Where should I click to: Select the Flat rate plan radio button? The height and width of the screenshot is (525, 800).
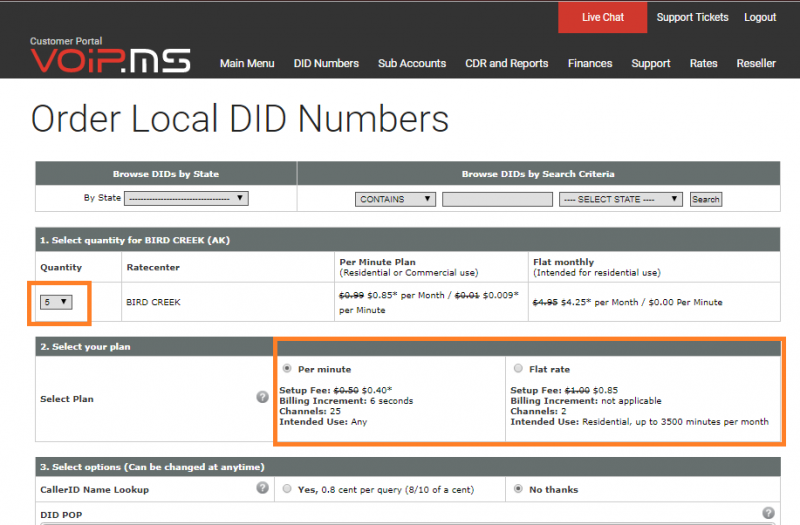coord(518,368)
